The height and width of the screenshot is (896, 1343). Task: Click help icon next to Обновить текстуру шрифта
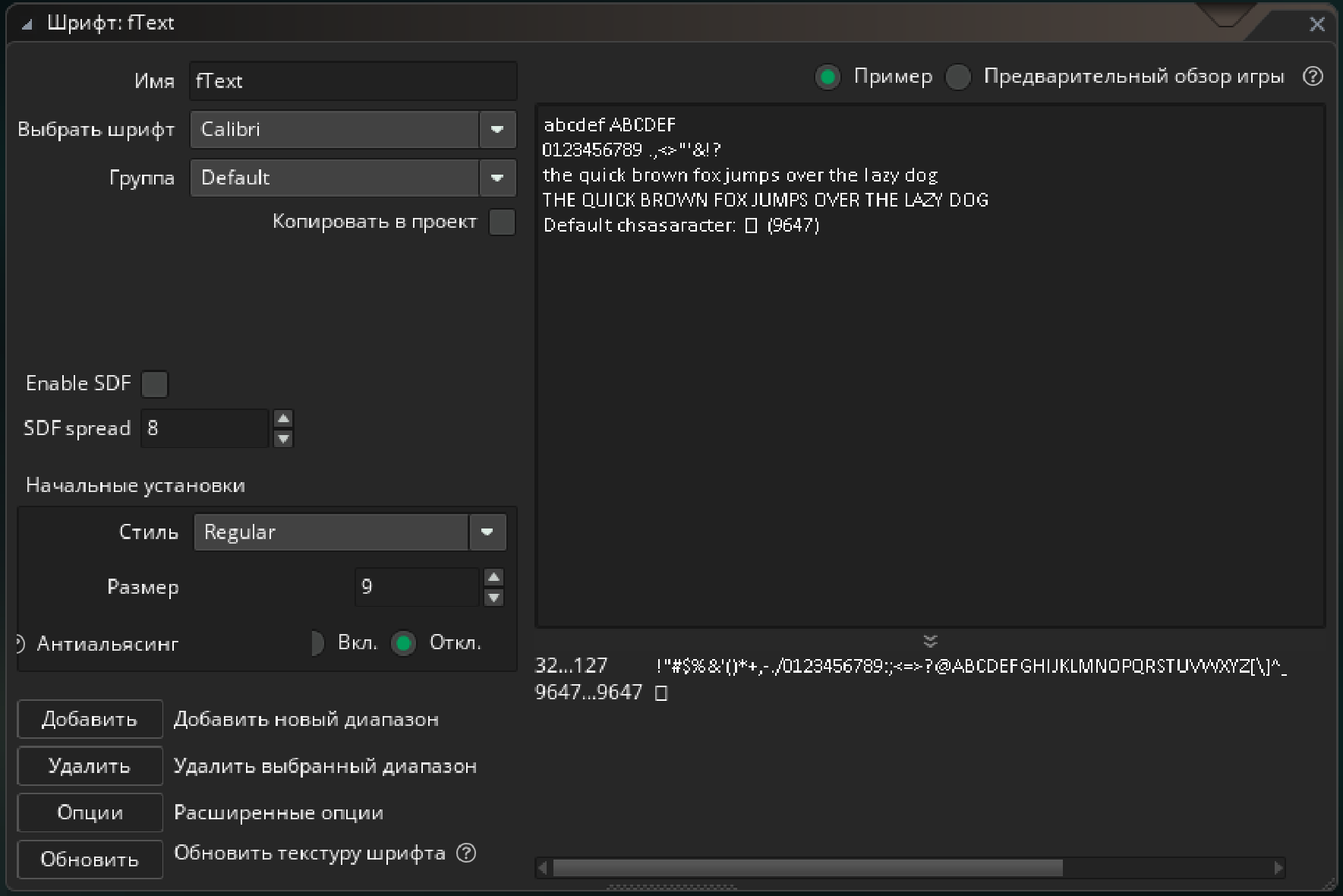pyautogui.click(x=466, y=853)
